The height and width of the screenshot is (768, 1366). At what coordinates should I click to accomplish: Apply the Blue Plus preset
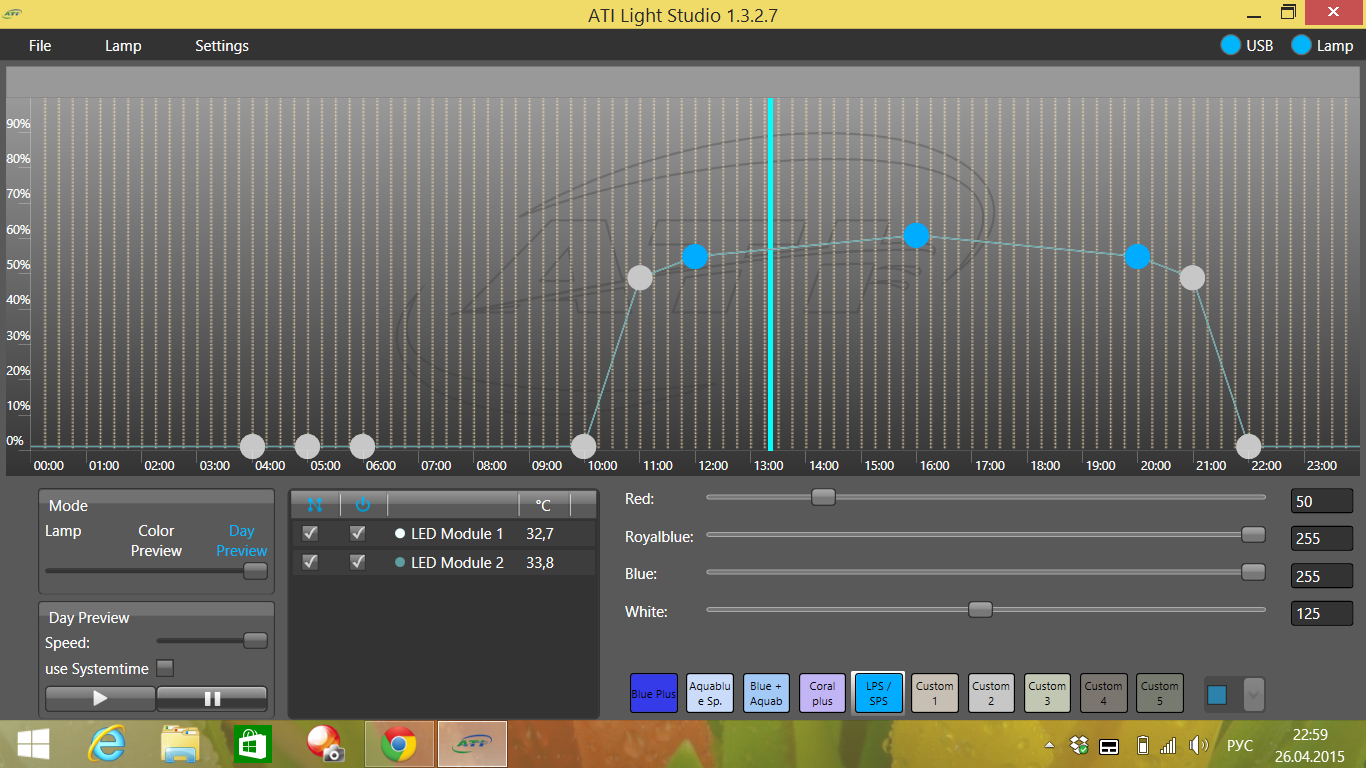click(654, 693)
